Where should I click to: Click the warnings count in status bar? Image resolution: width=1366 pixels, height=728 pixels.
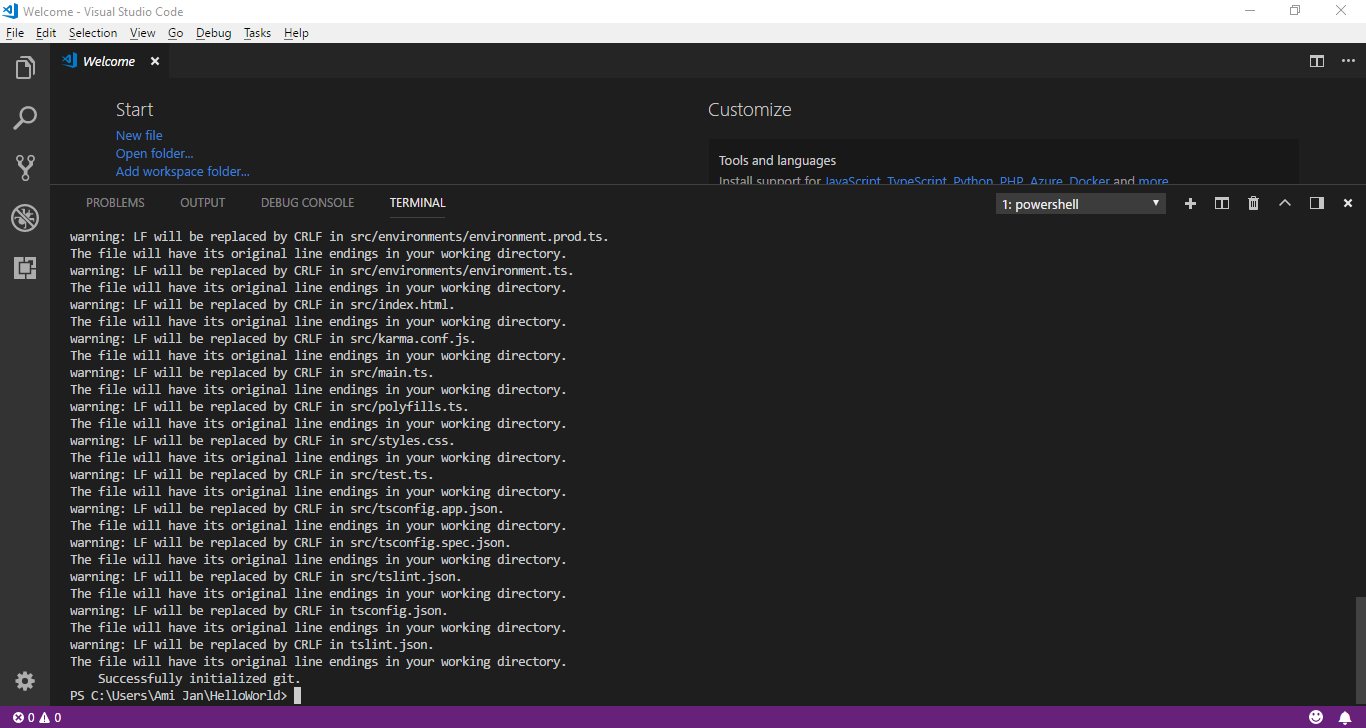50,718
